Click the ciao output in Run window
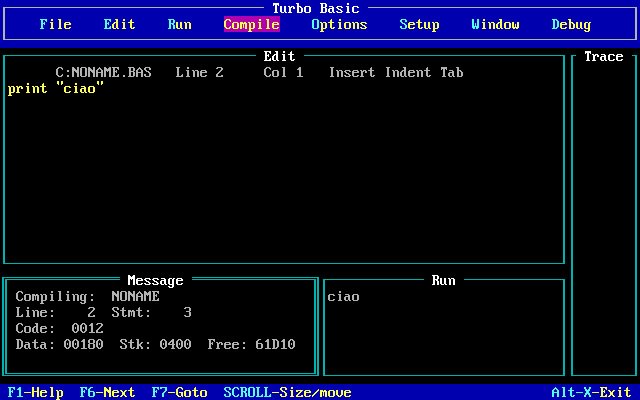Image resolution: width=640 pixels, height=400 pixels. click(343, 297)
